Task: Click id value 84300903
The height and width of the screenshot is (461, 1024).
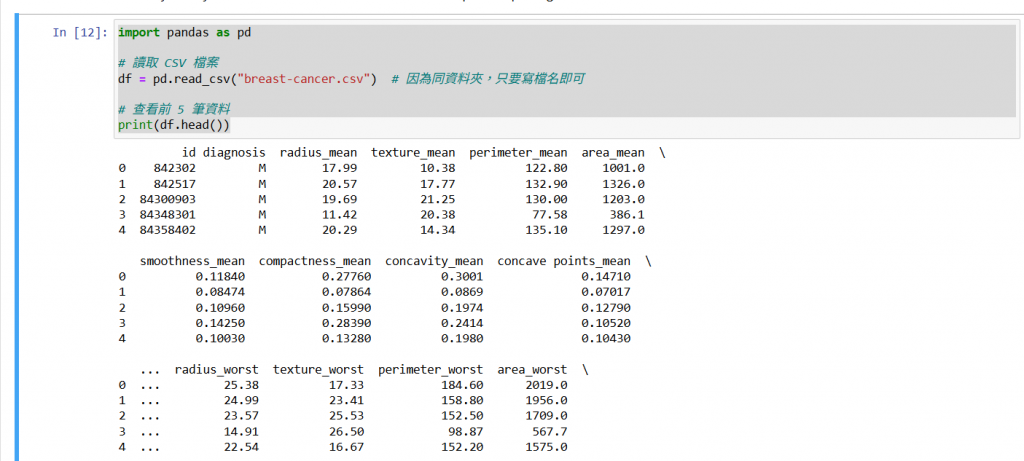Action: (167, 199)
